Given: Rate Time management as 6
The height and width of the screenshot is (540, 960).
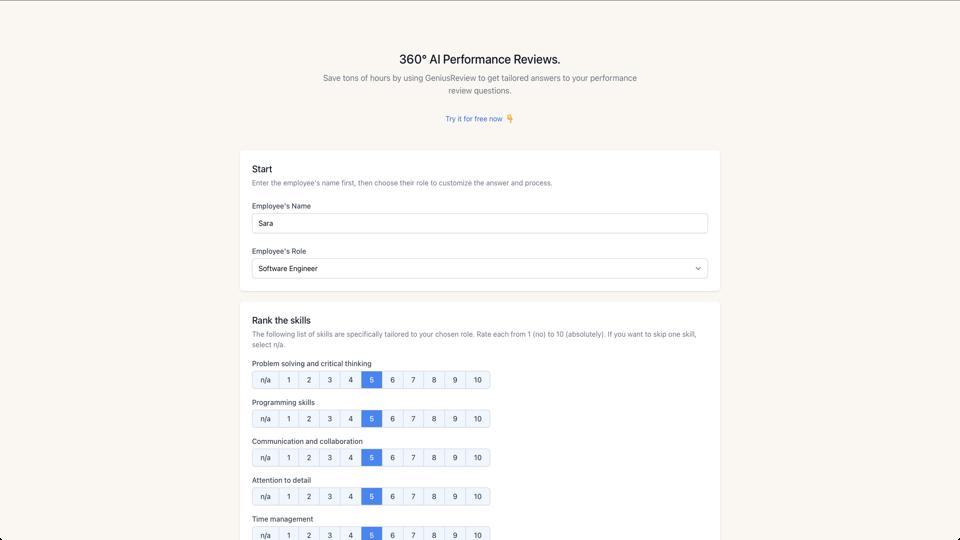Looking at the screenshot, I should (392, 534).
